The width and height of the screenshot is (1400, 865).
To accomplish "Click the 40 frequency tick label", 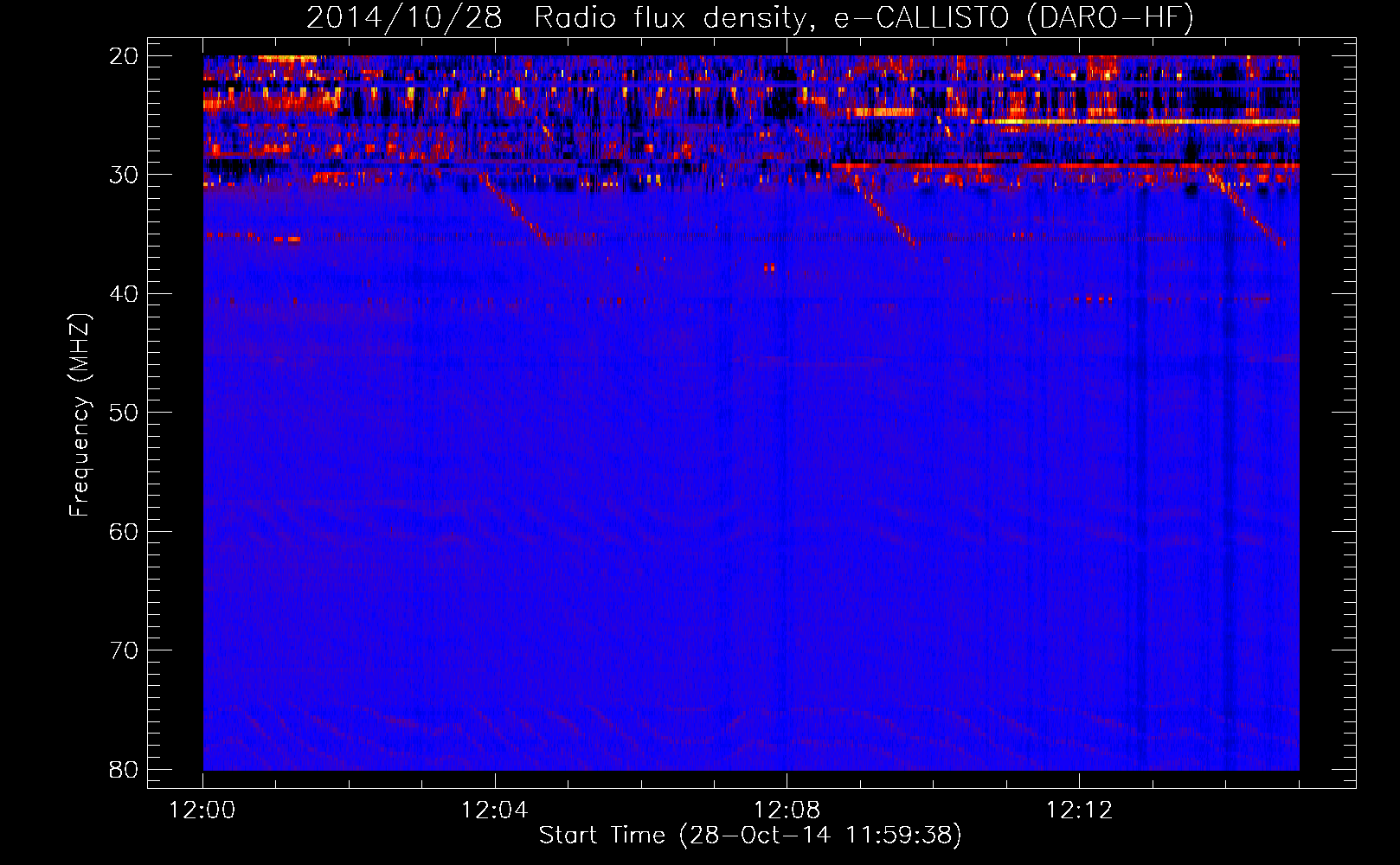I will point(125,294).
